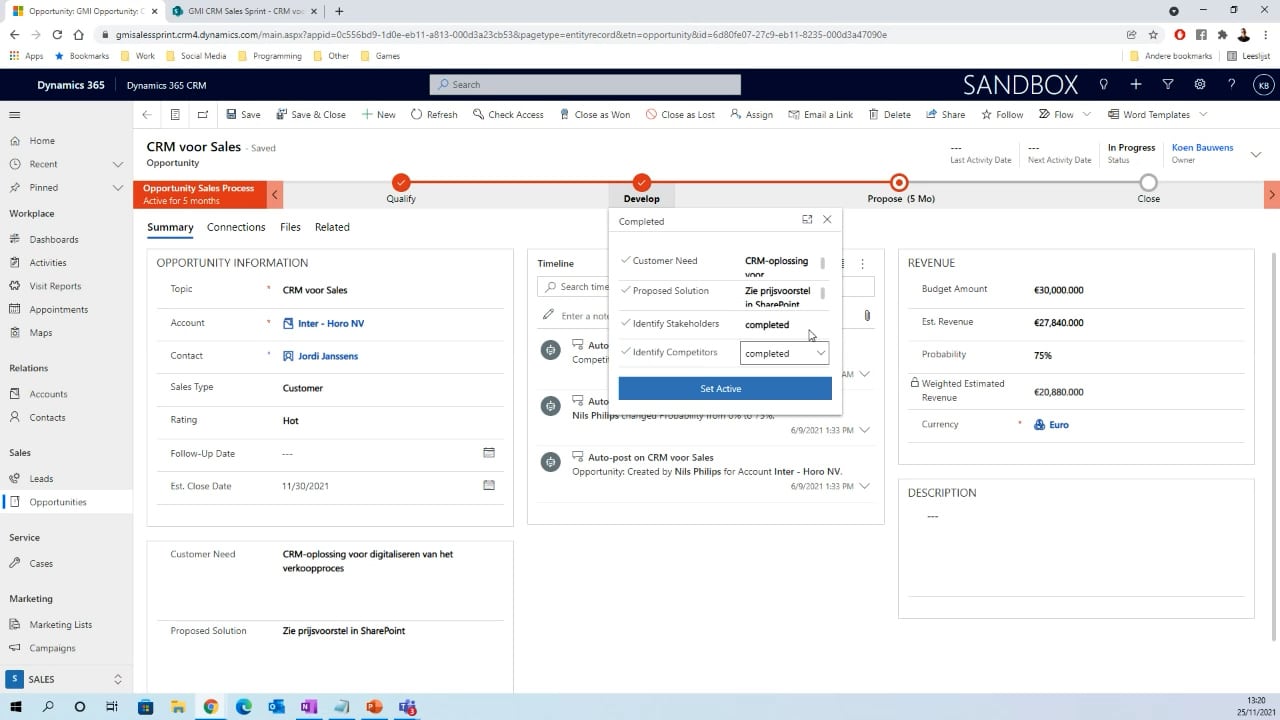
Task: Click Close as Lost
Action: [x=680, y=114]
